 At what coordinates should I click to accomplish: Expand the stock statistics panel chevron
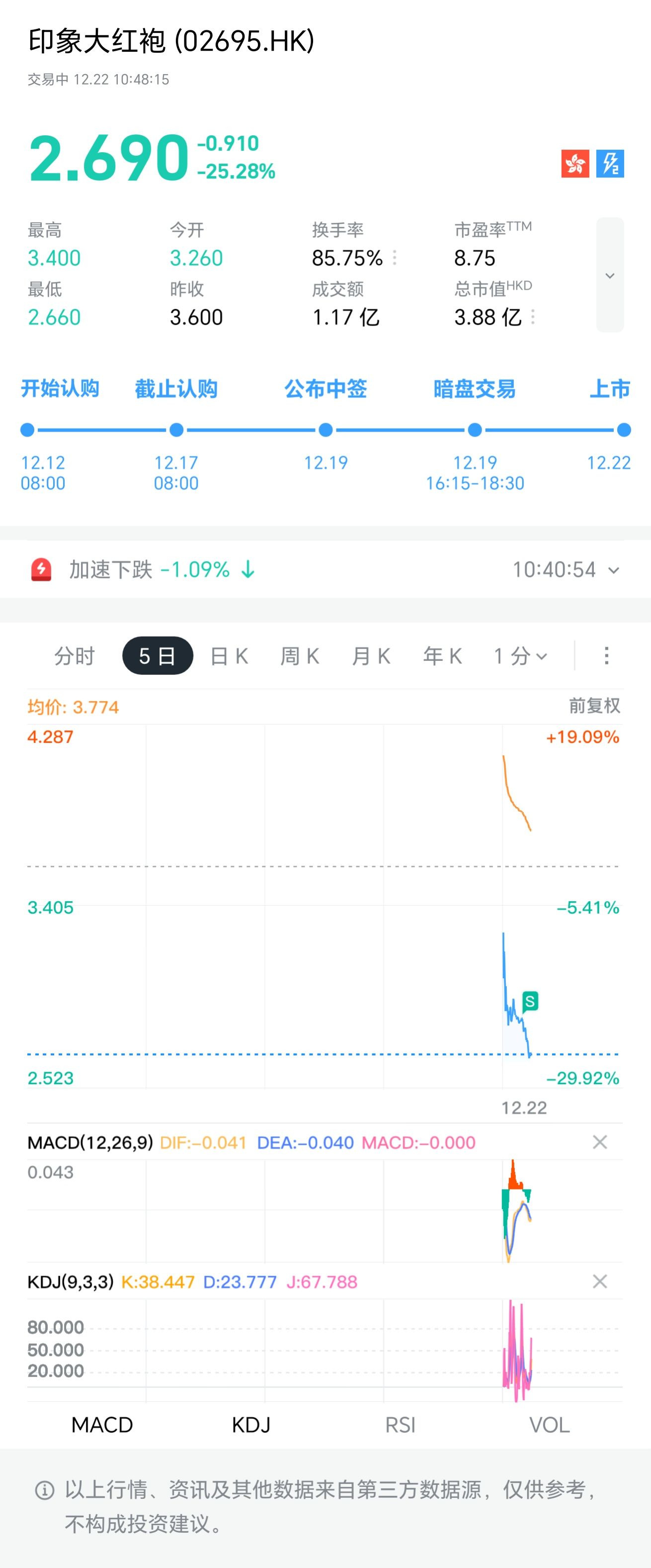coord(610,275)
